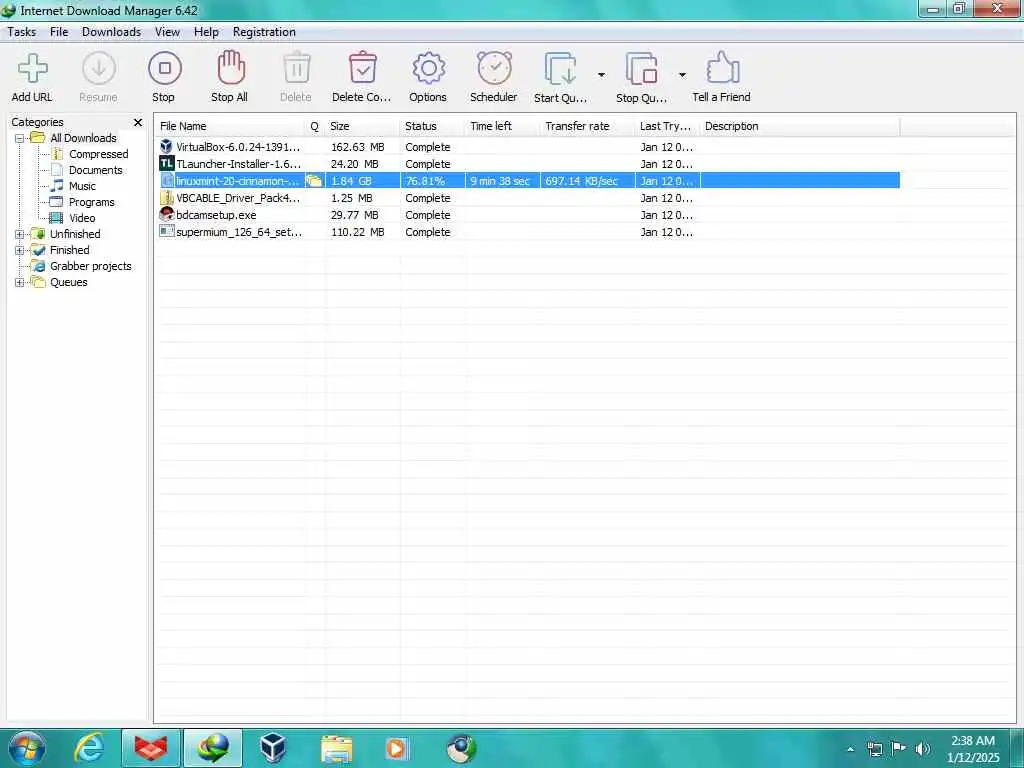The height and width of the screenshot is (768, 1024).
Task: Open the File menu
Action: pos(59,32)
